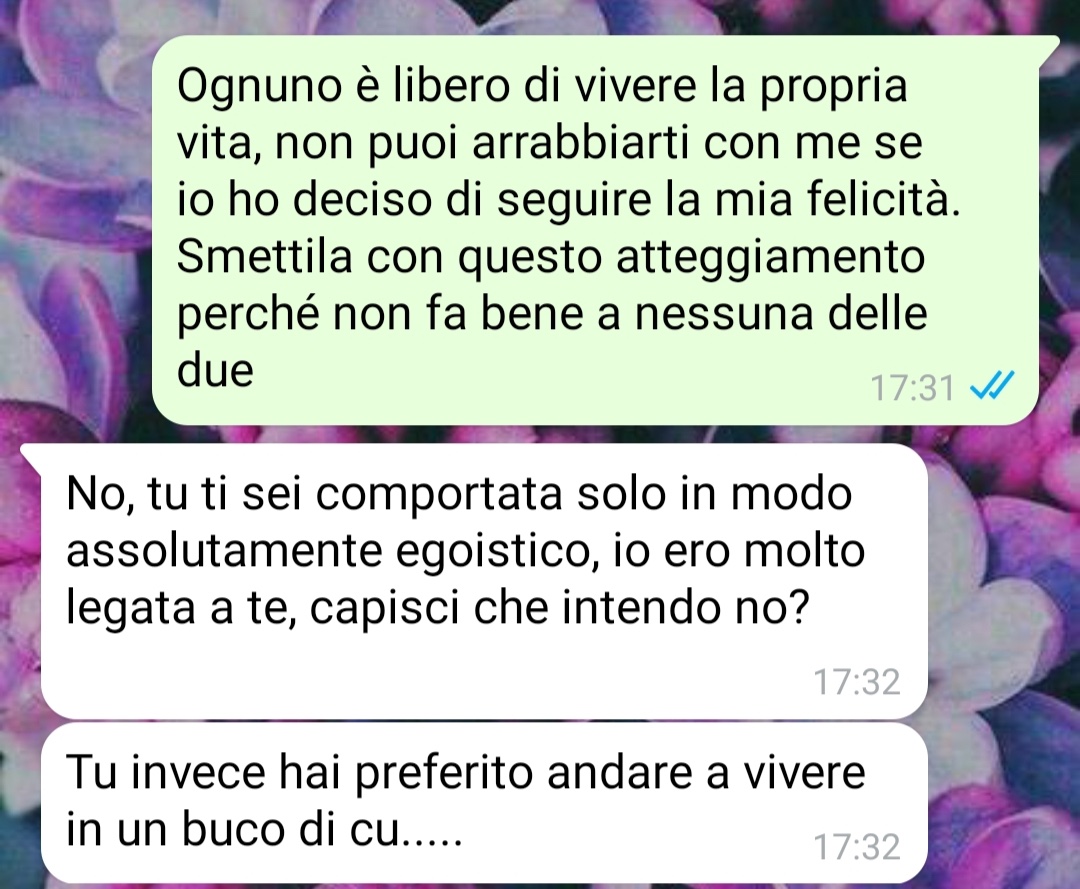Tap the 17:31 timestamp on the green message

[912, 388]
